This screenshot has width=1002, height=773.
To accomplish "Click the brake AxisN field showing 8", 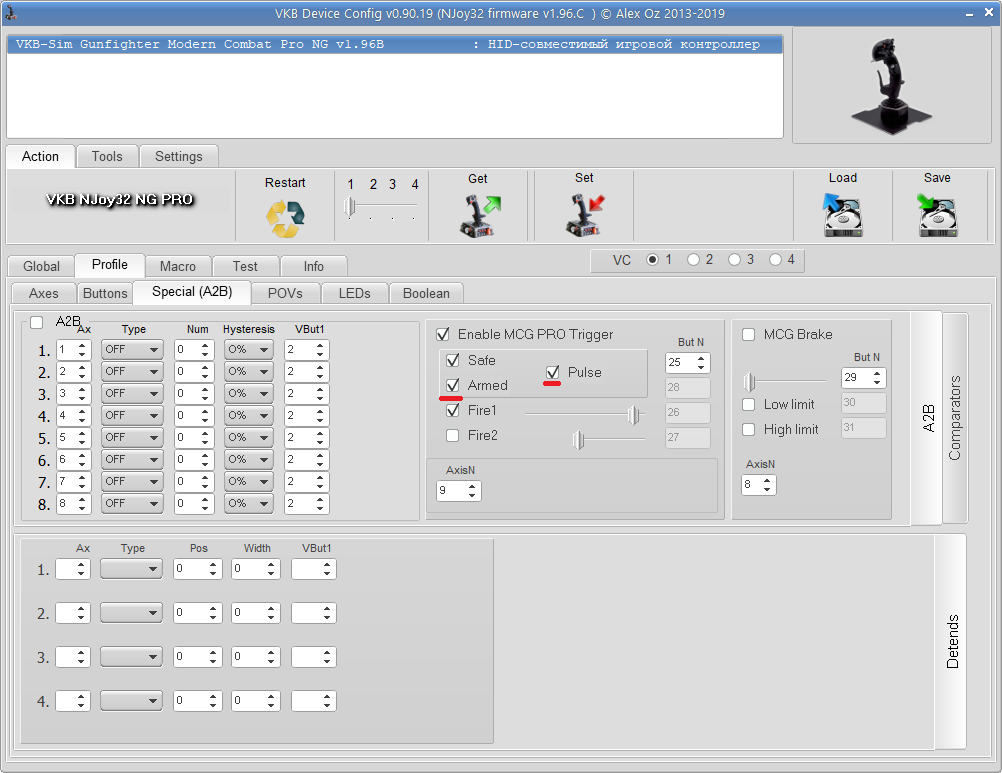I will [x=759, y=485].
